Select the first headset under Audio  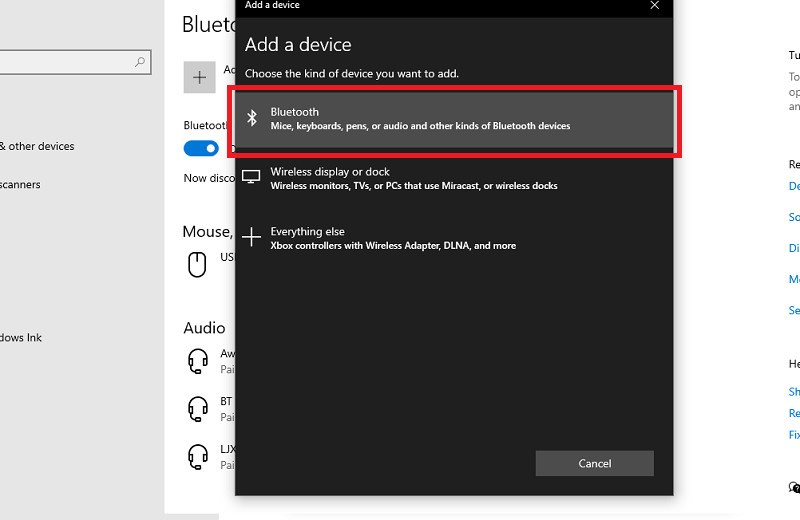pos(198,361)
